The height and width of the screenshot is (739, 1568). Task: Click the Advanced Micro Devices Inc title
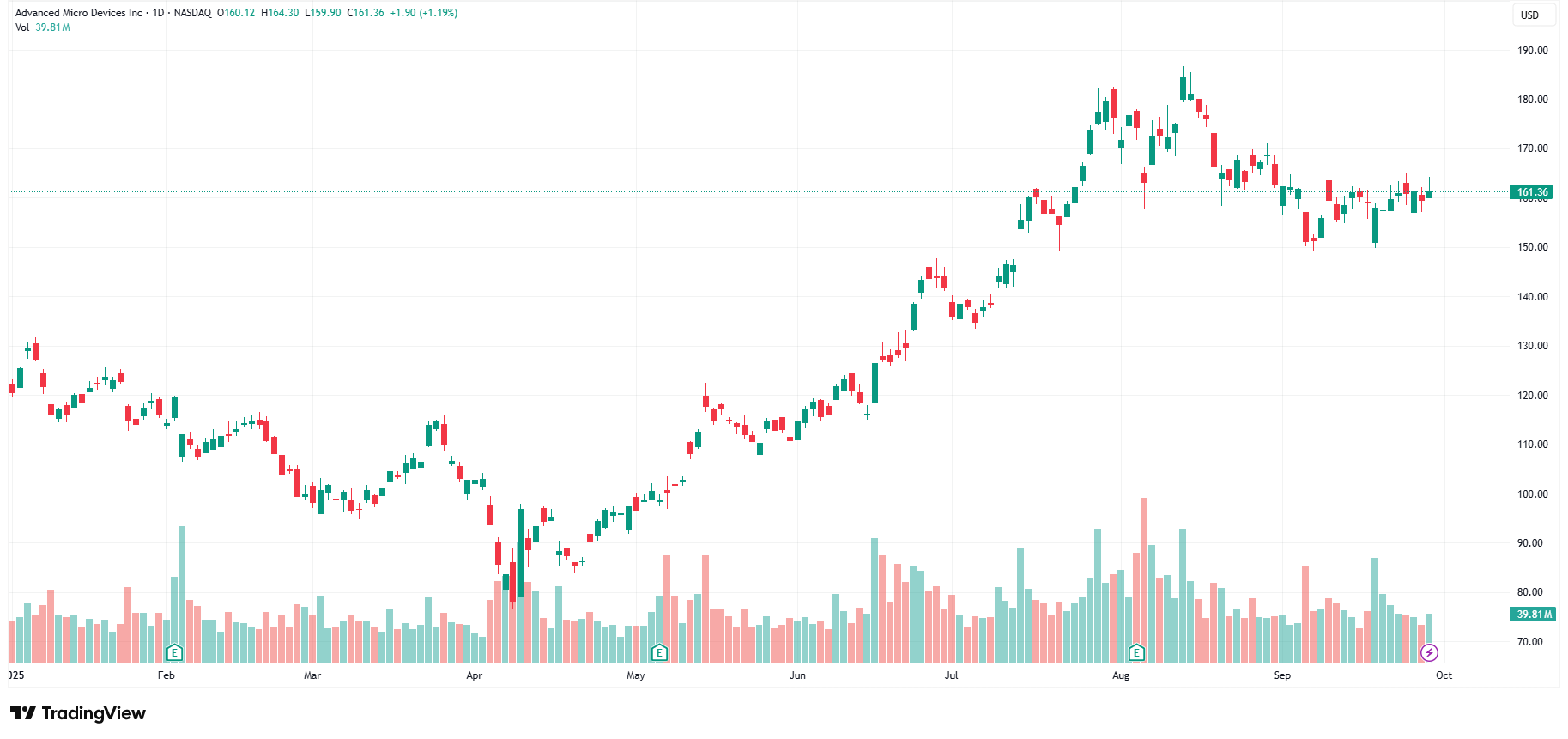point(79,13)
